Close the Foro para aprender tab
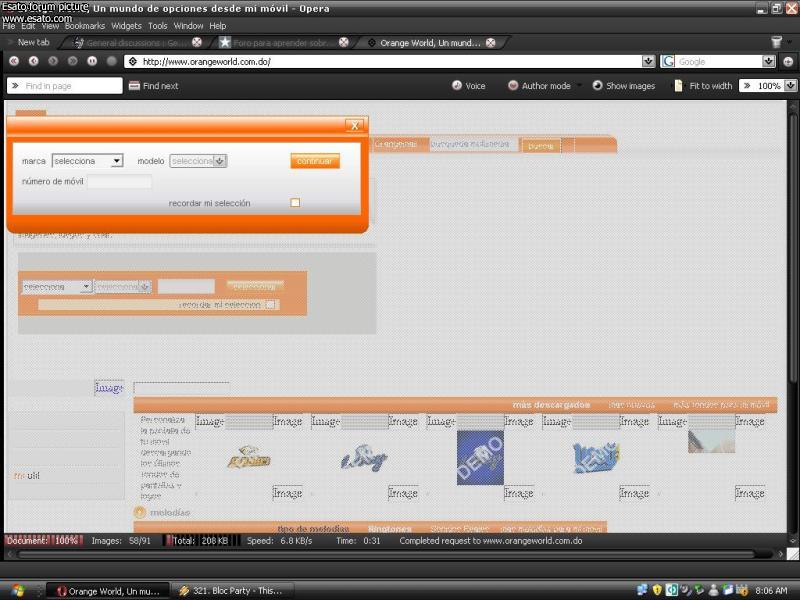 coord(344,42)
